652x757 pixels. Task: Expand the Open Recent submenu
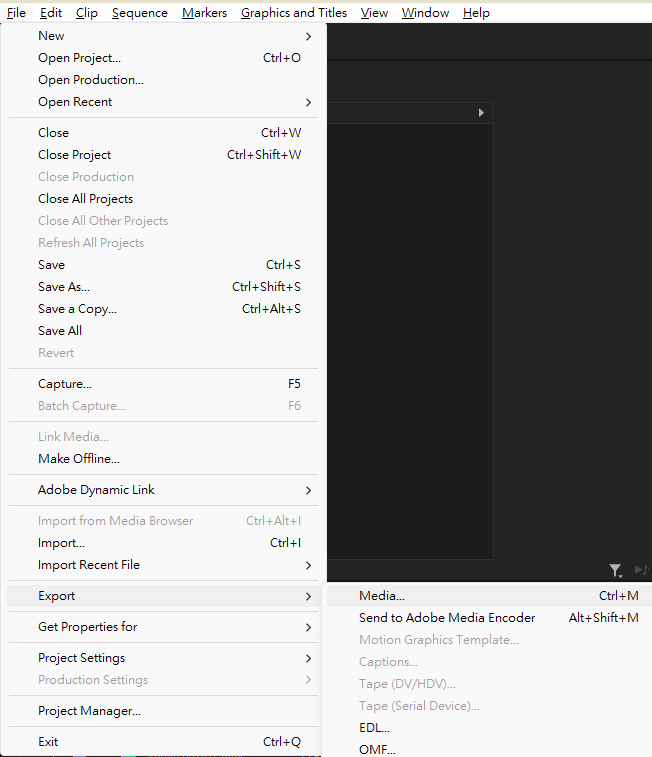click(165, 102)
